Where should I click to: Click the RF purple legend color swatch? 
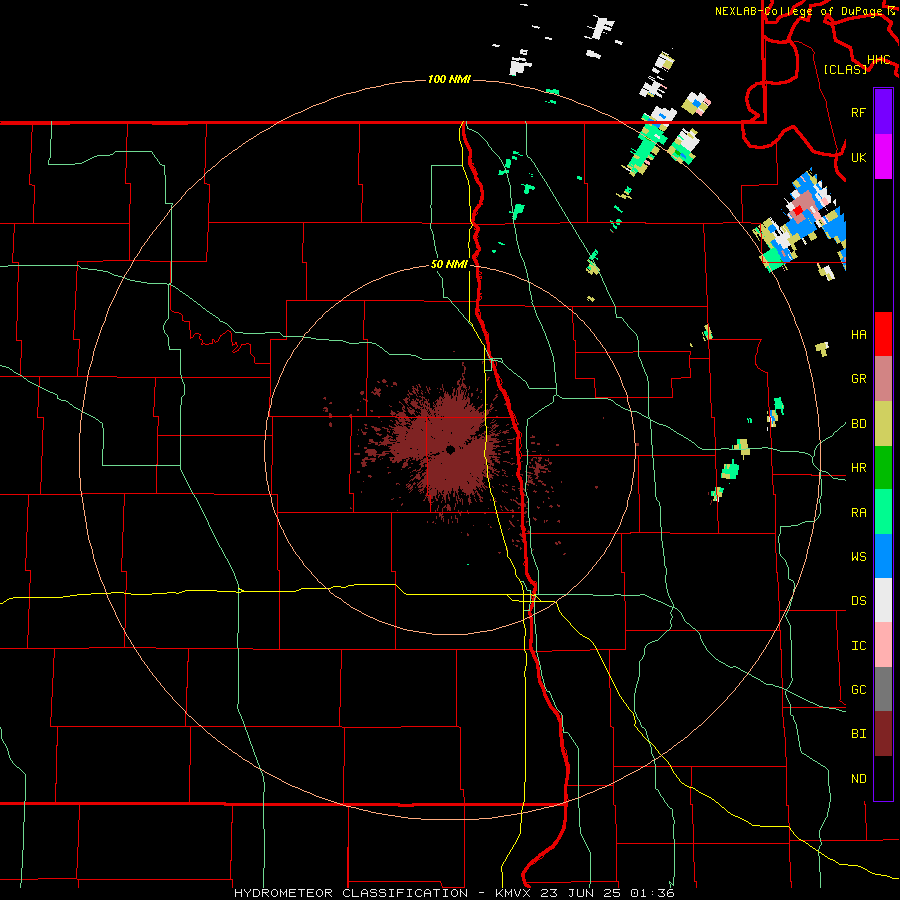point(883,112)
